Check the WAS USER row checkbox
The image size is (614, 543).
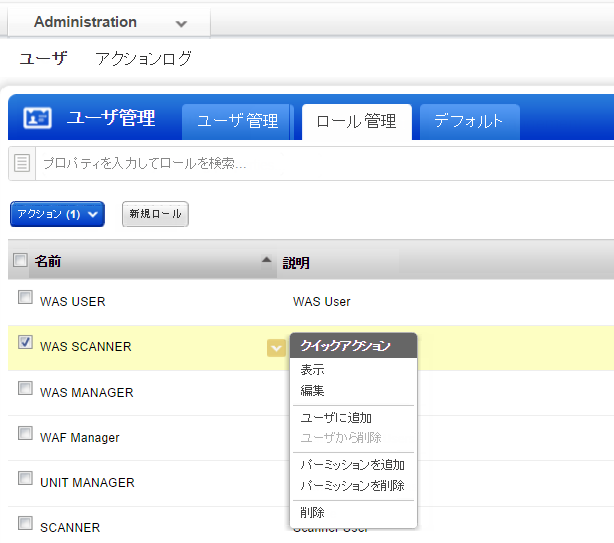coord(25,297)
